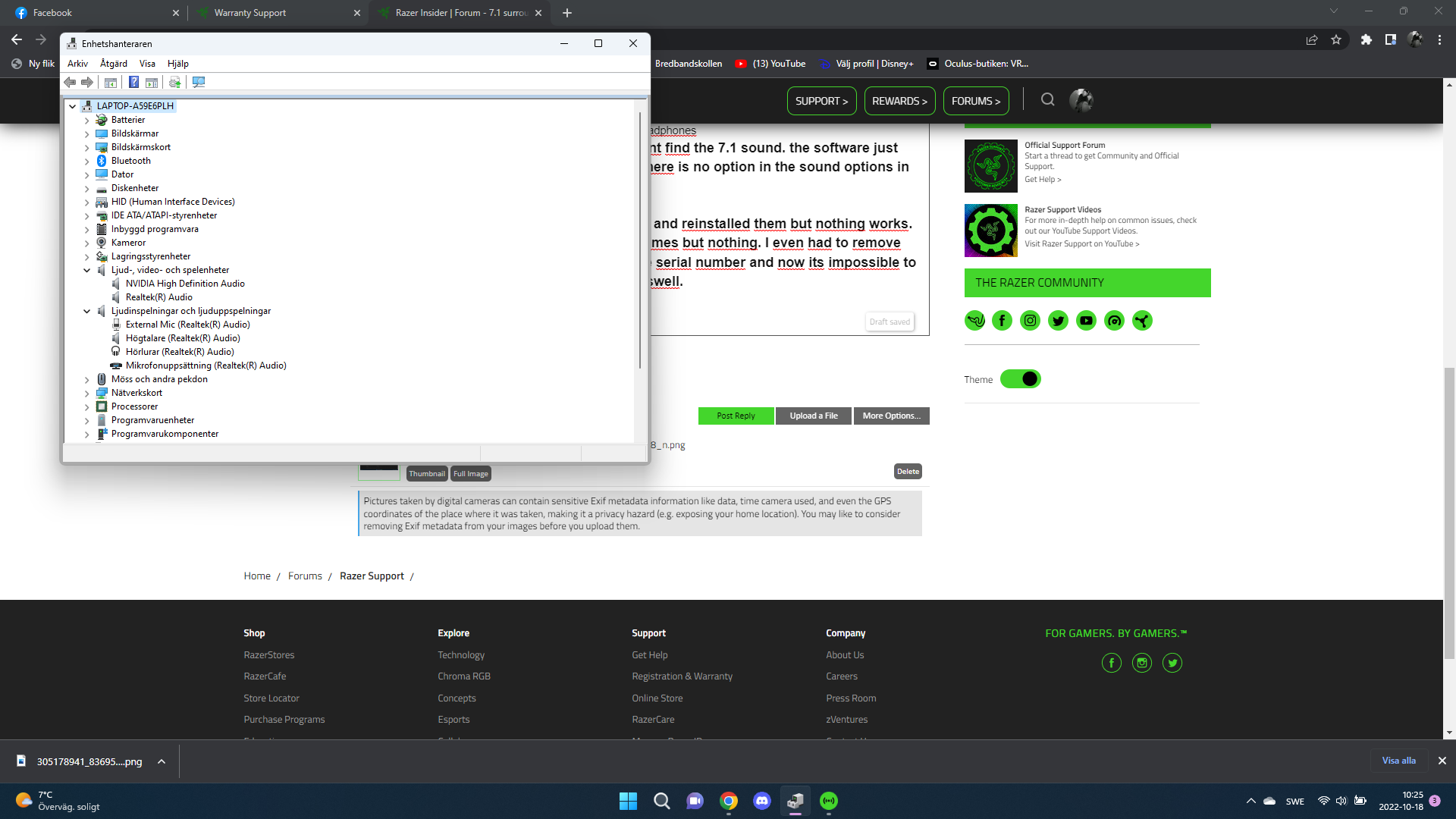Open the Visa menu
This screenshot has width=1456, height=819.
tap(147, 64)
